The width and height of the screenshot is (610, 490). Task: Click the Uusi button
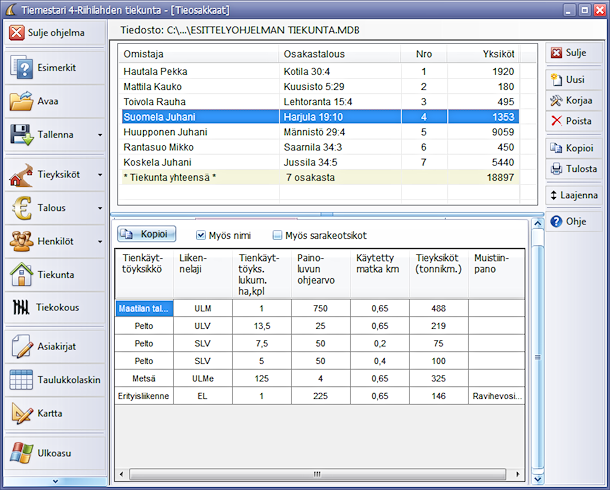[x=572, y=79]
